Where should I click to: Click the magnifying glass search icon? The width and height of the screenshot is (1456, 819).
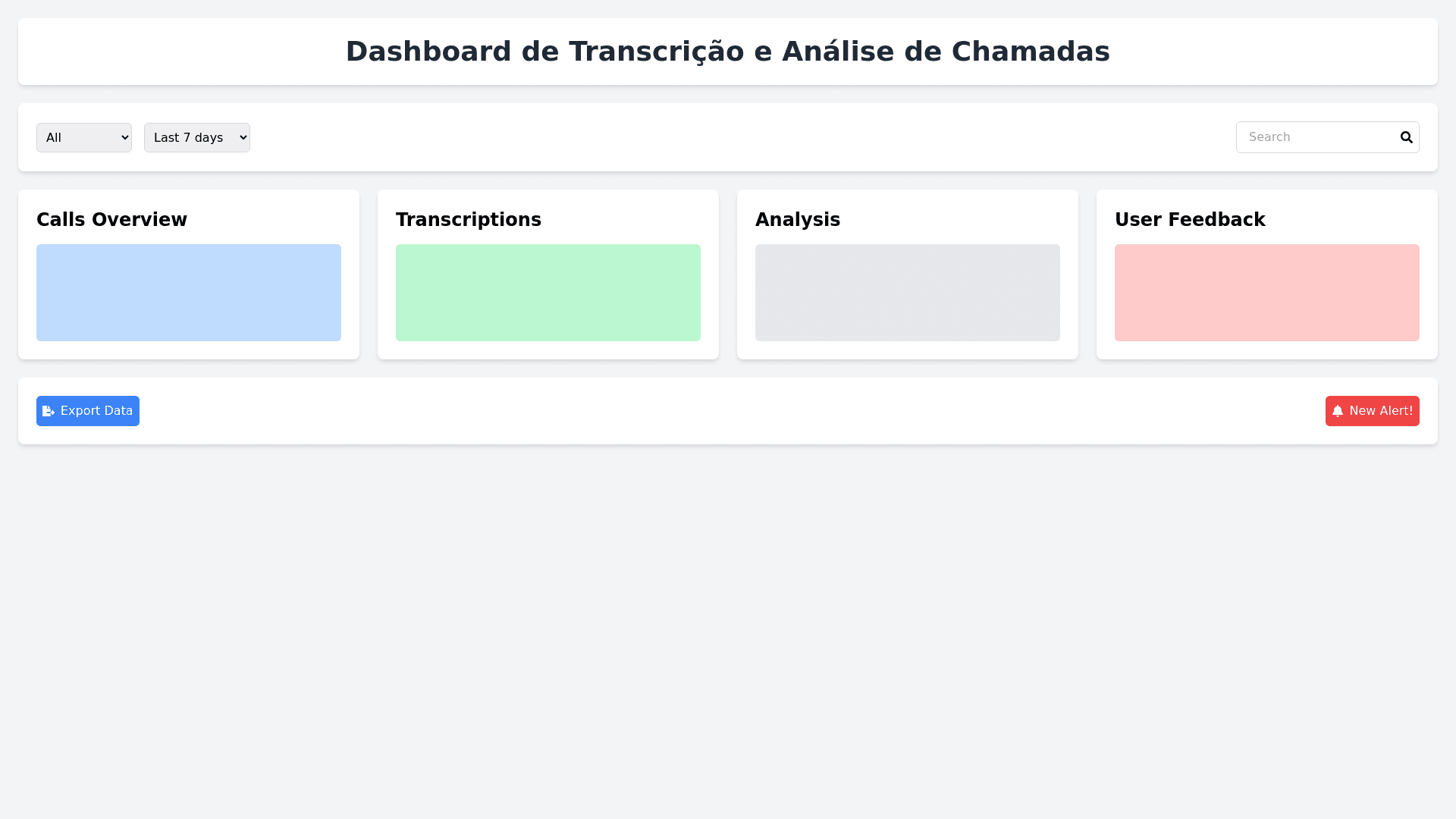pos(1406,137)
